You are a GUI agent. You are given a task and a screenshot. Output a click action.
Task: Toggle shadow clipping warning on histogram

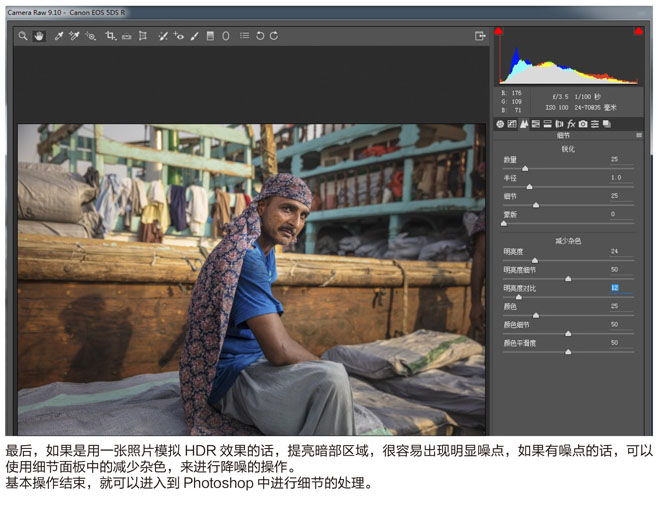[x=498, y=31]
